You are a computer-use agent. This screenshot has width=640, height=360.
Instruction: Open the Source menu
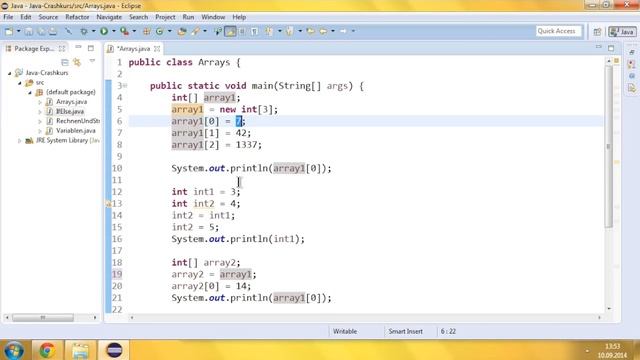[48, 17]
